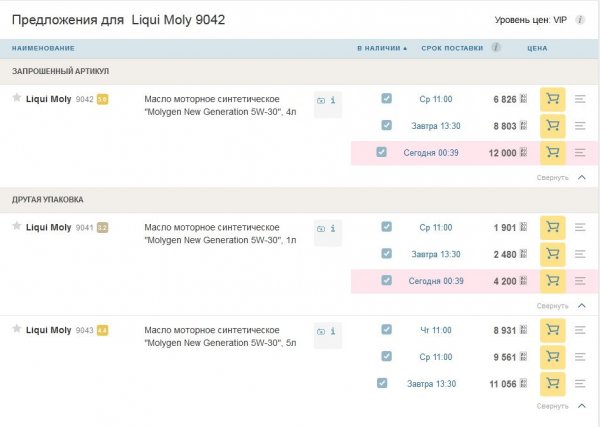
Task: Click the price level VIP info icon
Action: coord(579,20)
